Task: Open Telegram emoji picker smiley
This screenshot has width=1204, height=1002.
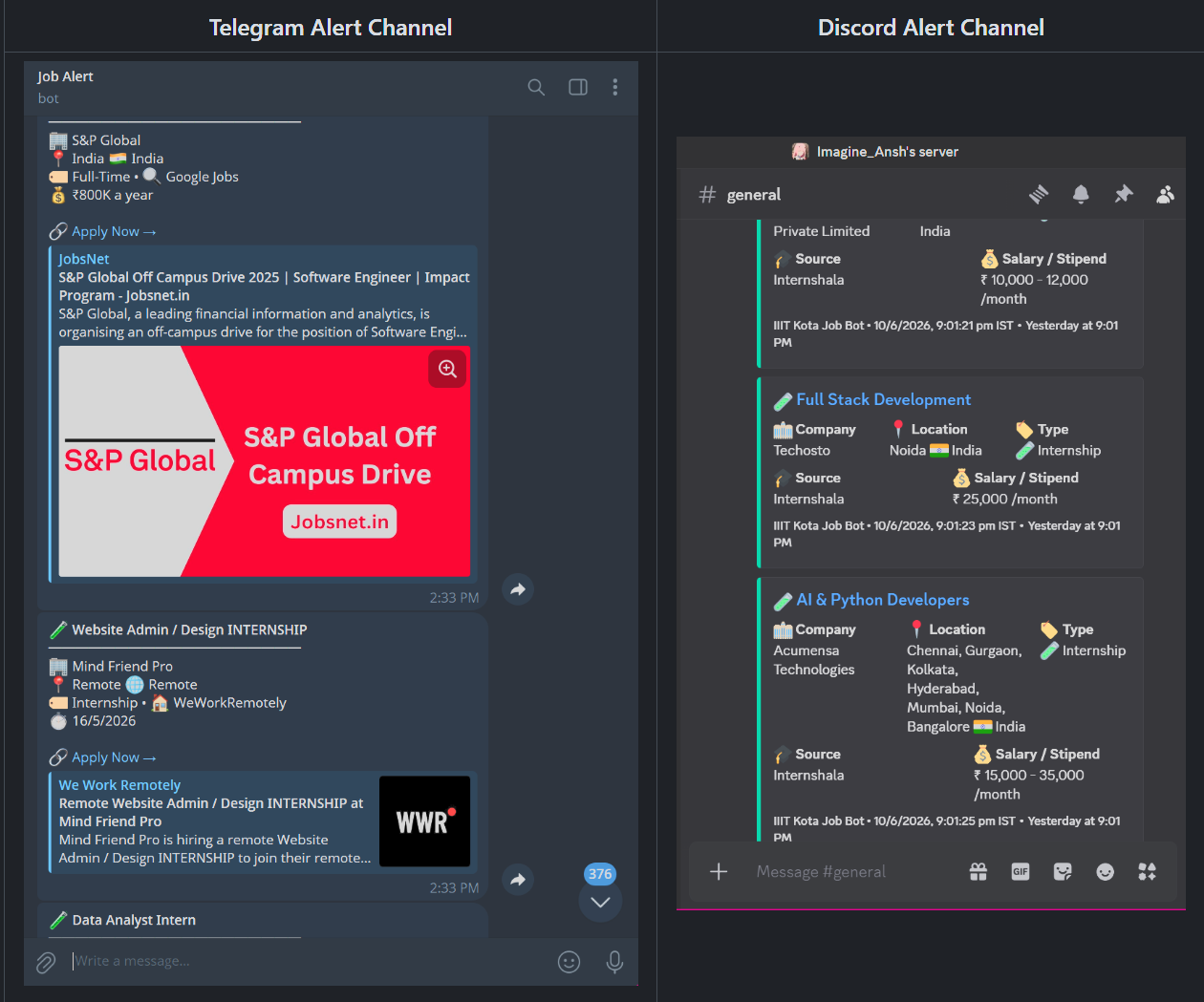Action: [569, 962]
